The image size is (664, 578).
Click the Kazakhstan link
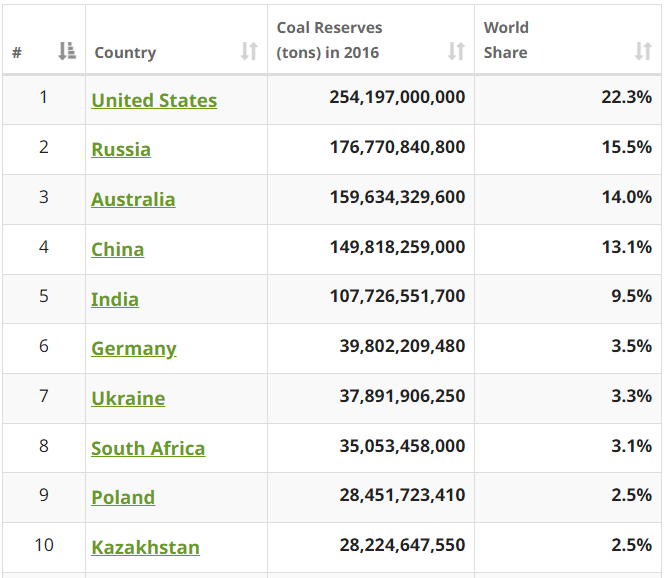(145, 547)
